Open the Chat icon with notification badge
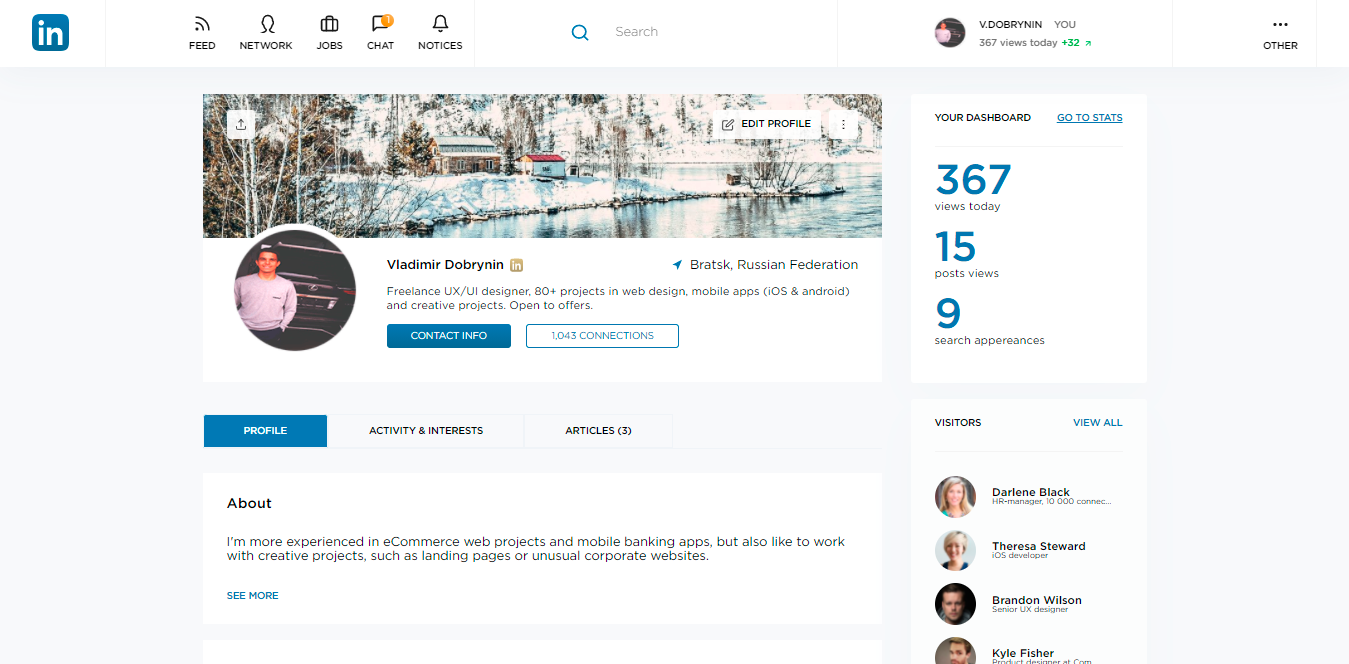 380,24
